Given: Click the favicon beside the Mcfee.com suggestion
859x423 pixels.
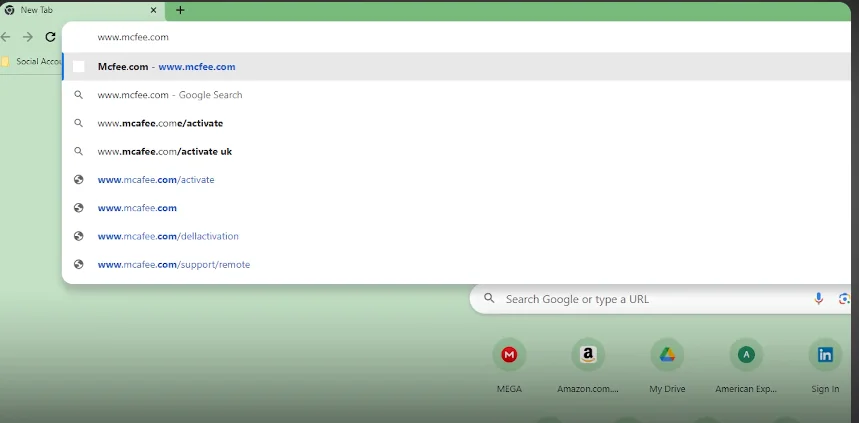Looking at the screenshot, I should (x=78, y=67).
